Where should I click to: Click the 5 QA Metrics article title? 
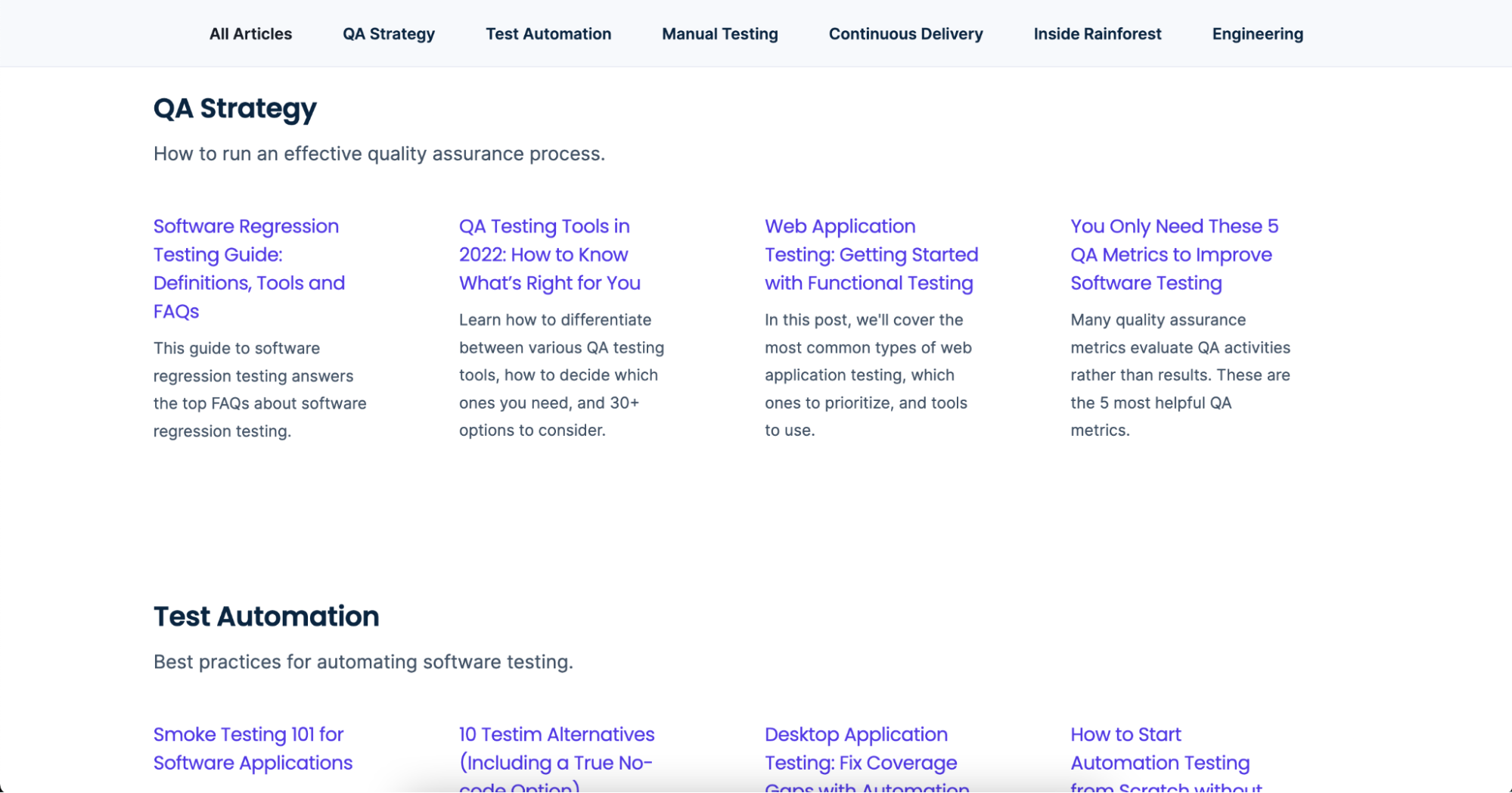tap(1174, 254)
